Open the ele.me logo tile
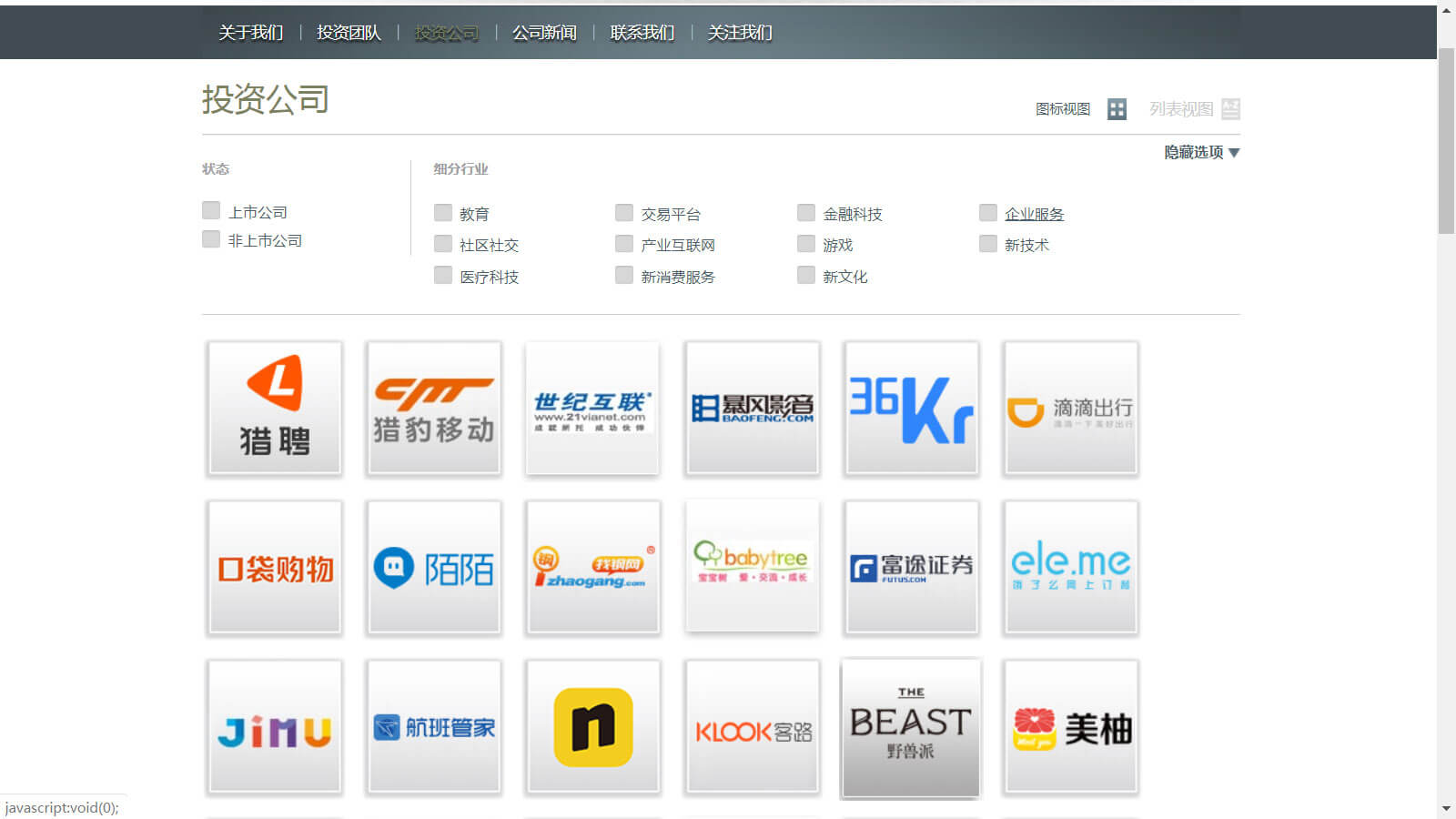The height and width of the screenshot is (819, 1456). (1071, 568)
